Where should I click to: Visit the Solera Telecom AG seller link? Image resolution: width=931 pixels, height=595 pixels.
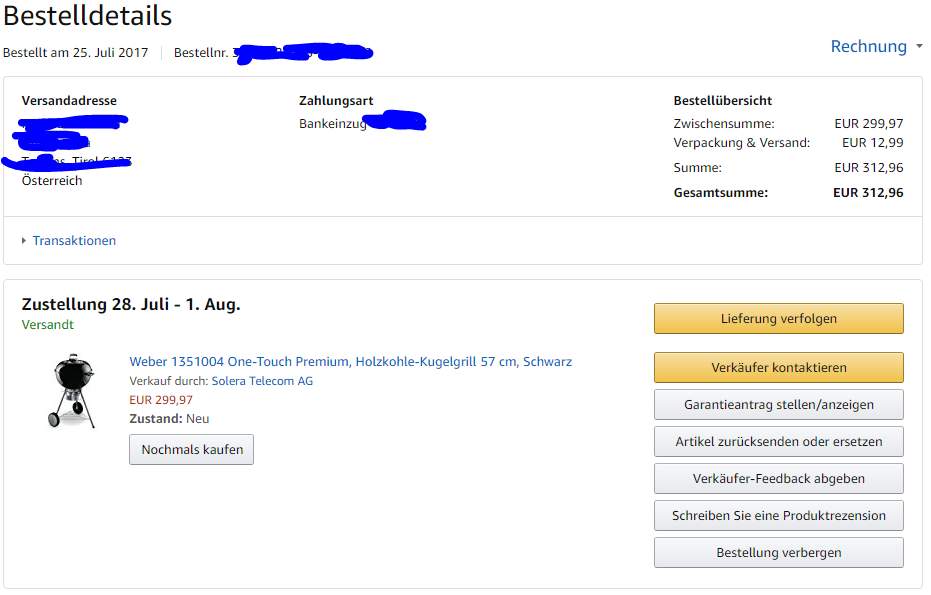262,381
